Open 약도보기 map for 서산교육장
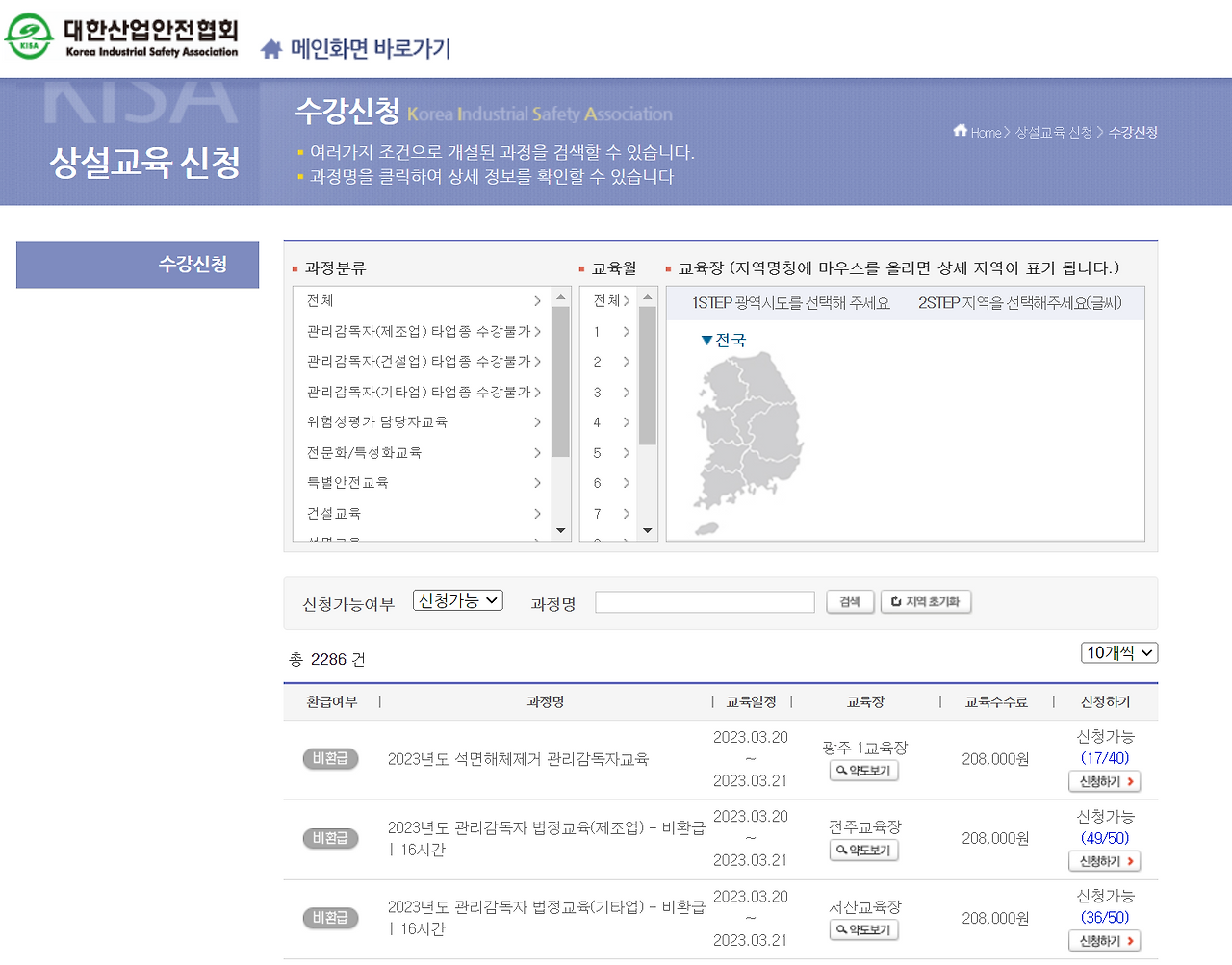Screen dimensions: 1232x965 click(863, 929)
